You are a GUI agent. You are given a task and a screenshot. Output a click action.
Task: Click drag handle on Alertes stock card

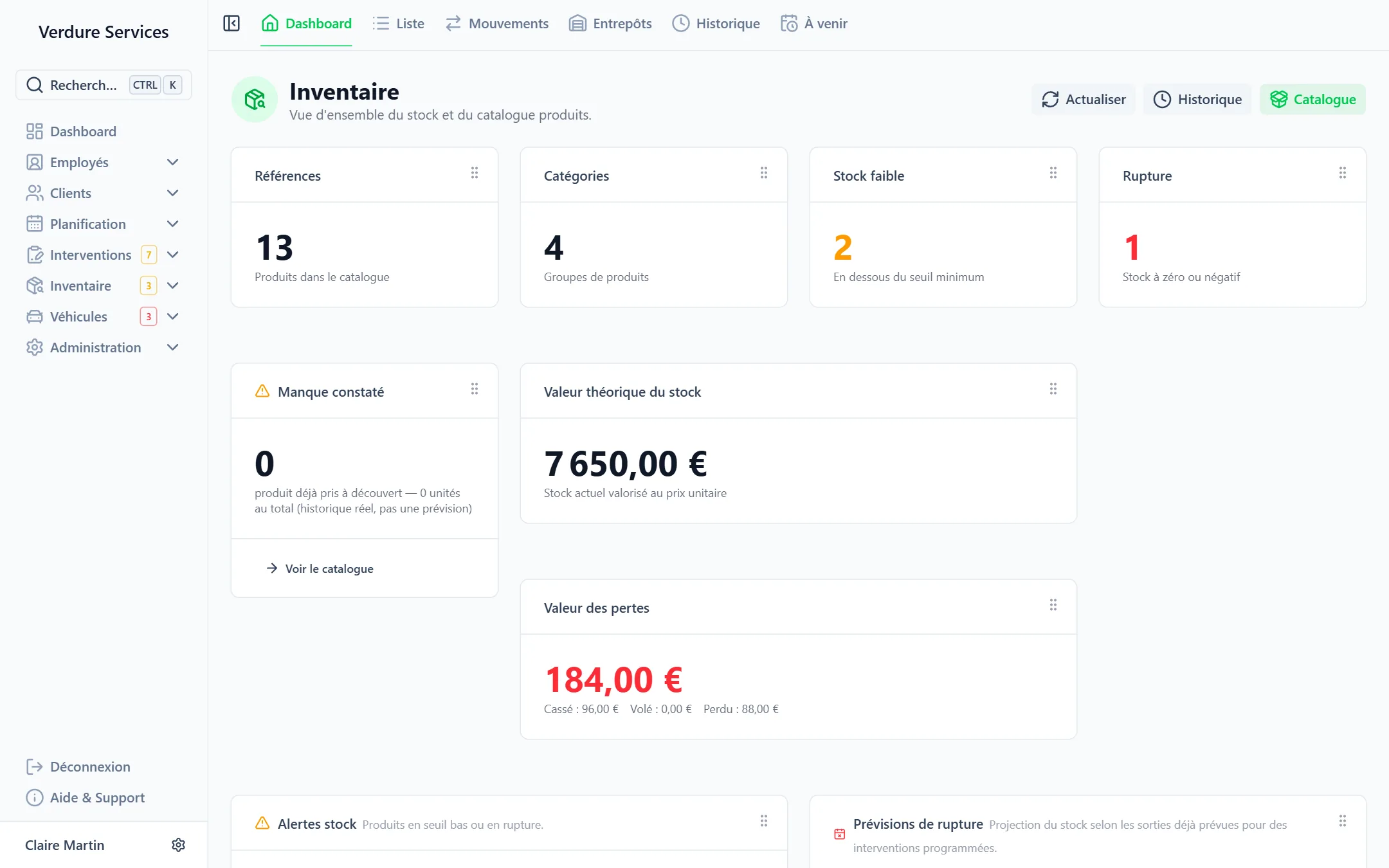(764, 821)
